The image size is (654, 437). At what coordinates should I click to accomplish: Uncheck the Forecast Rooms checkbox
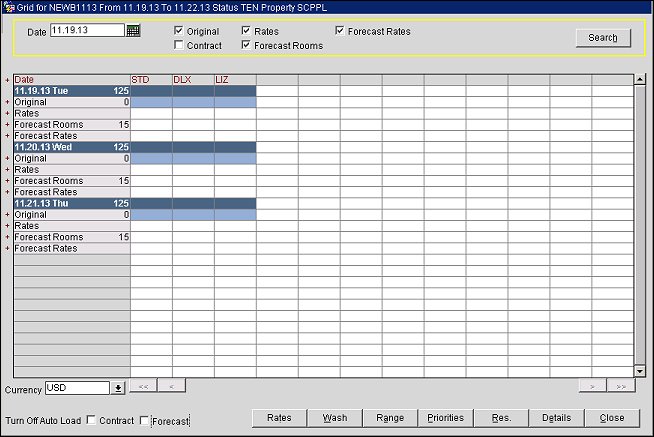(x=247, y=45)
